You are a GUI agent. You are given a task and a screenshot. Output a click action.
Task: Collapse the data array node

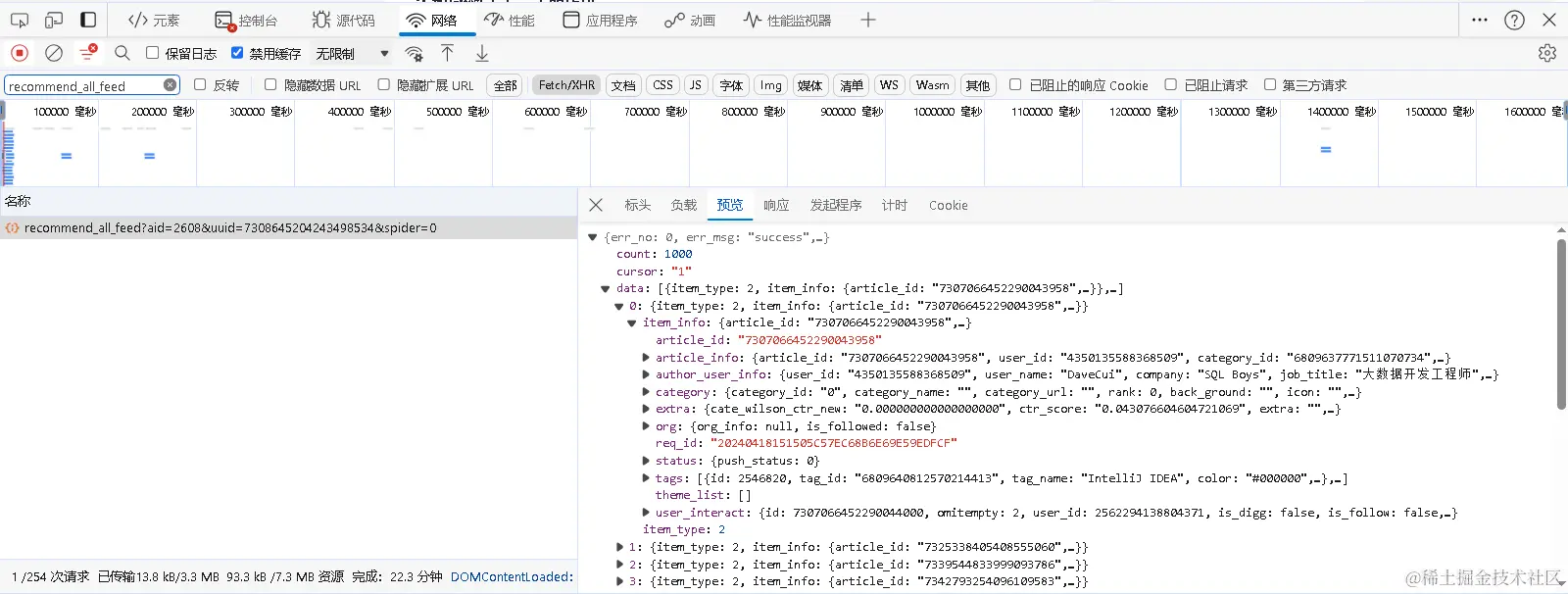click(x=606, y=288)
